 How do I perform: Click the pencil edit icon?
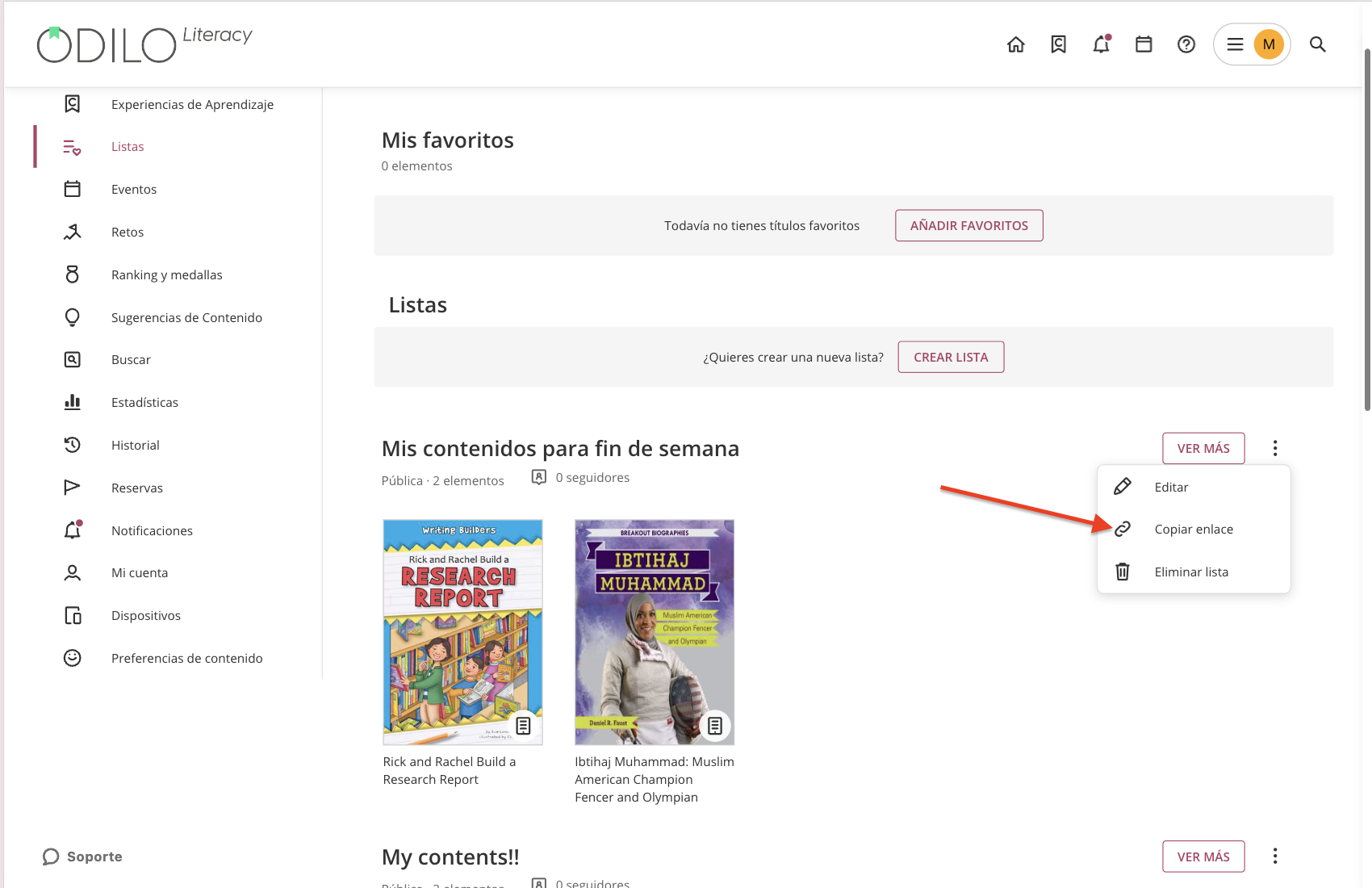point(1123,487)
